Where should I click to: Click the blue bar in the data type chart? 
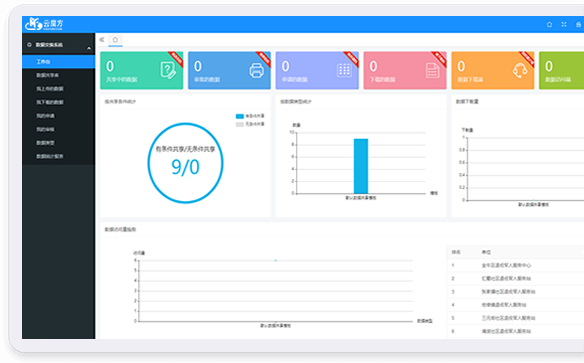tap(361, 166)
